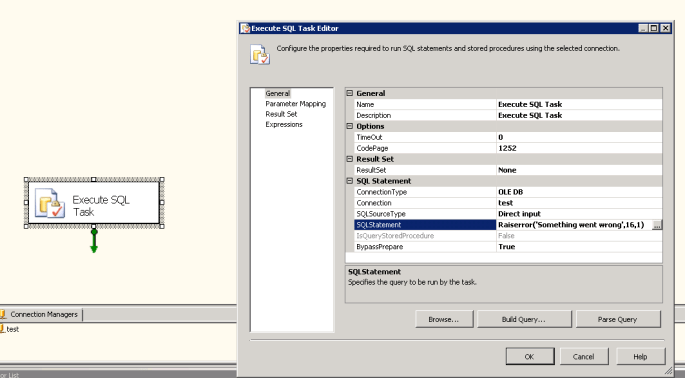685x378 pixels.
Task: Select the IsQueryStoredProcedure property row
Action: click(x=508, y=236)
